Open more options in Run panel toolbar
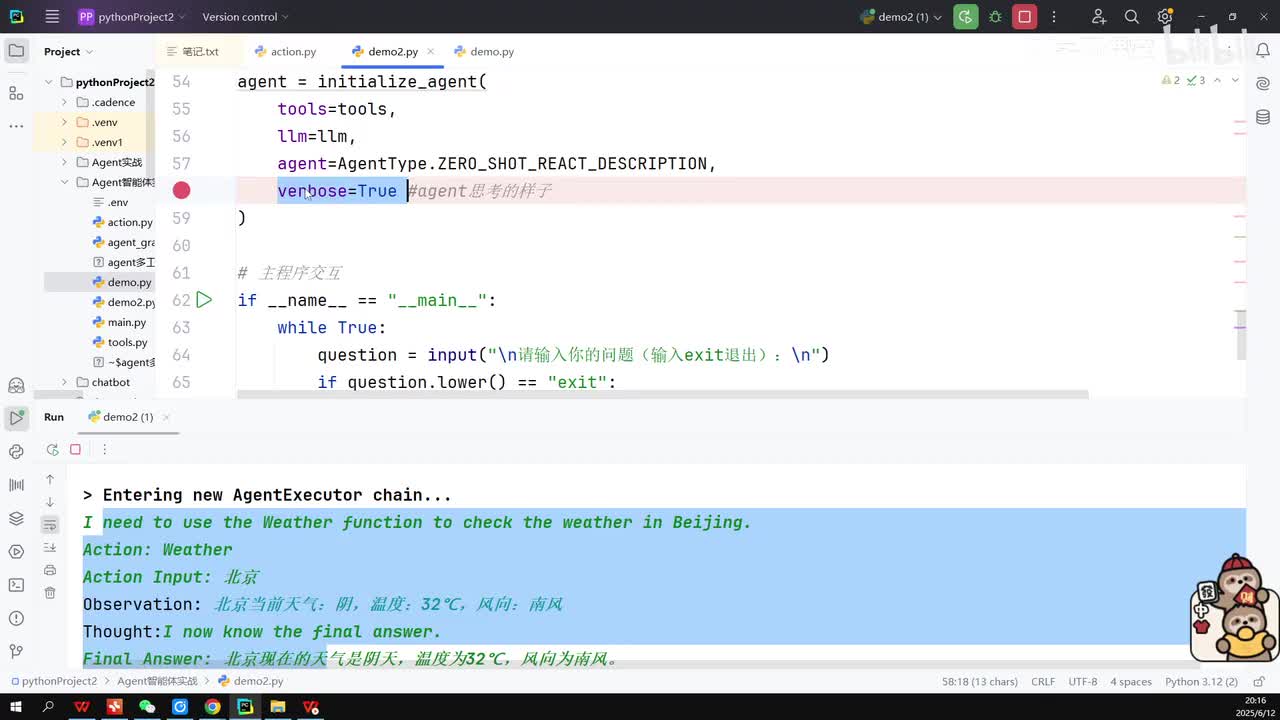Viewport: 1280px width, 720px height. click(x=104, y=450)
